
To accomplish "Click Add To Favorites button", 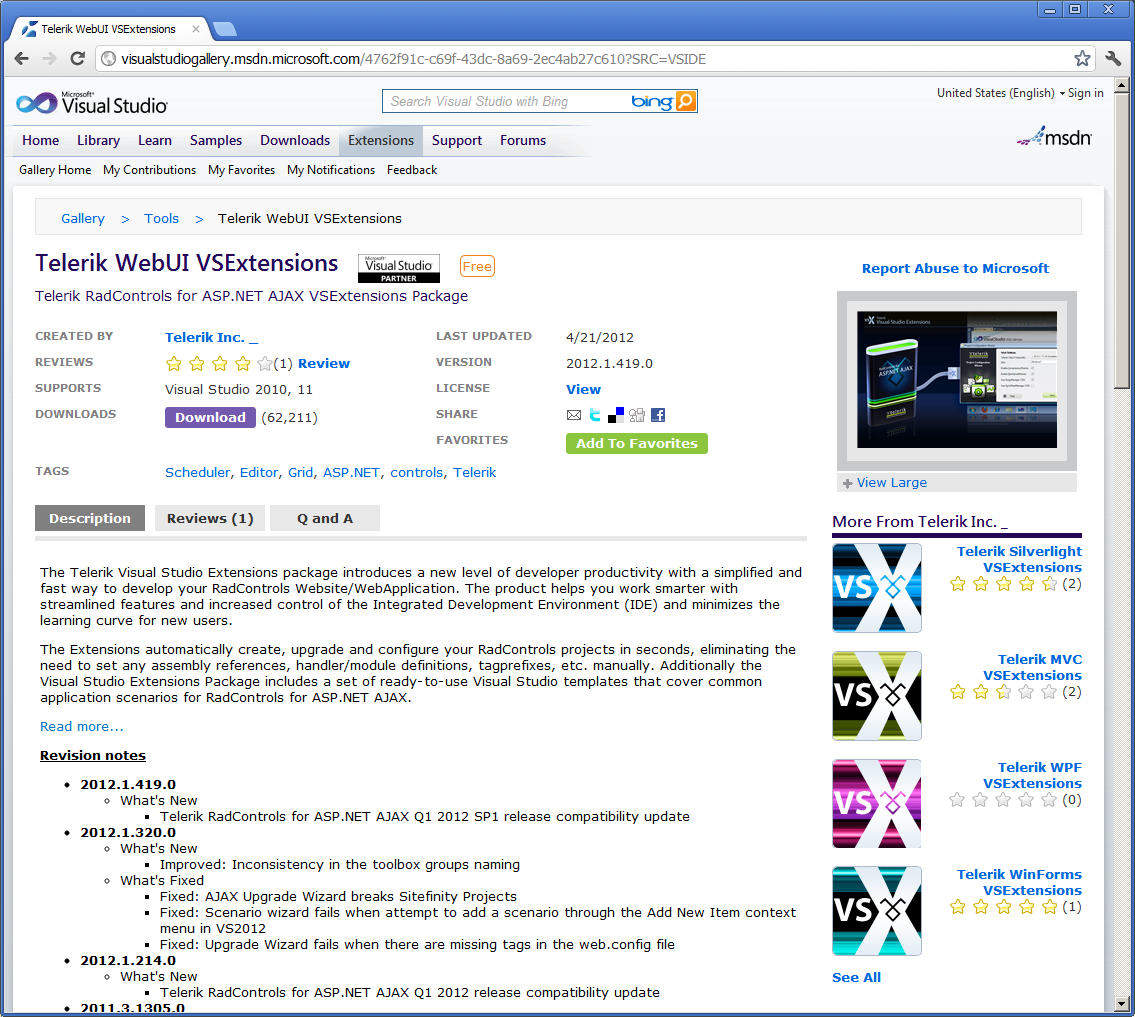I will coord(637,444).
